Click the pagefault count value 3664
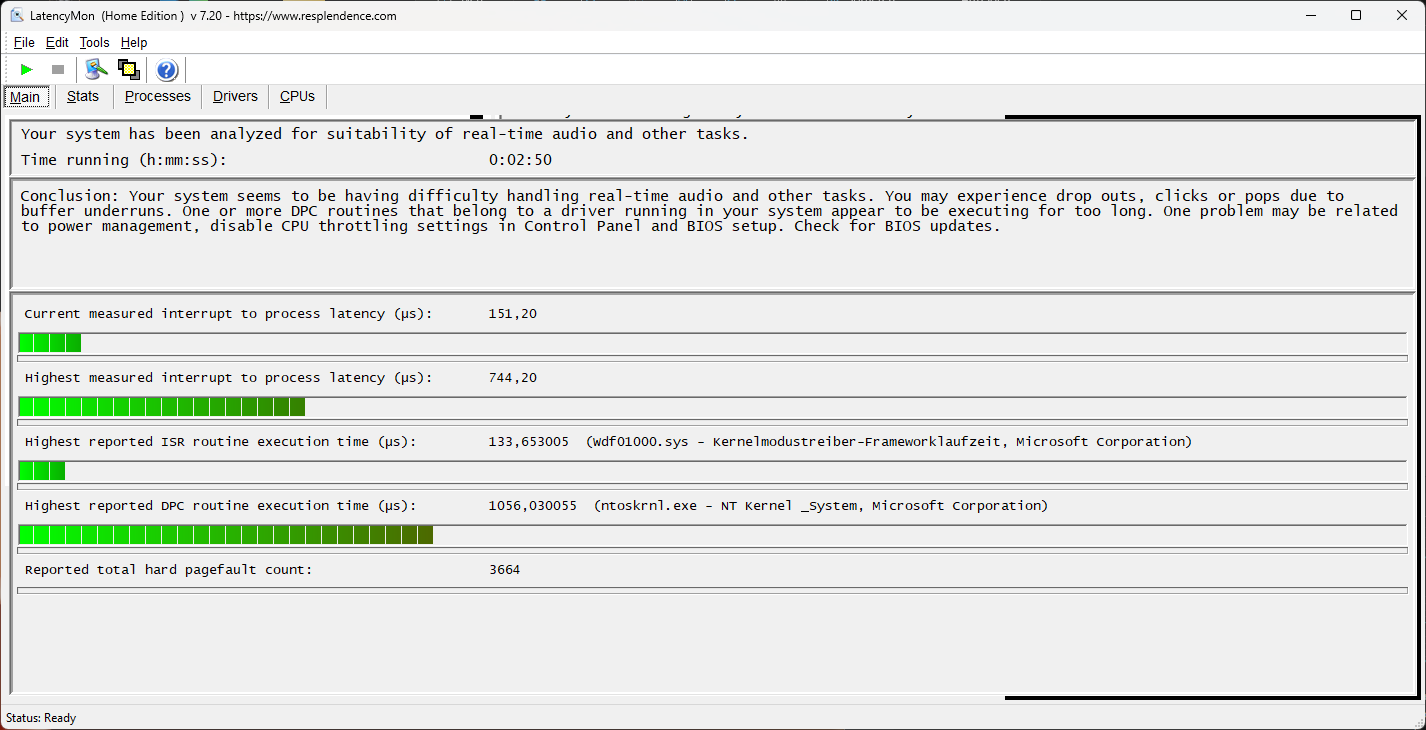1426x730 pixels. coord(504,570)
